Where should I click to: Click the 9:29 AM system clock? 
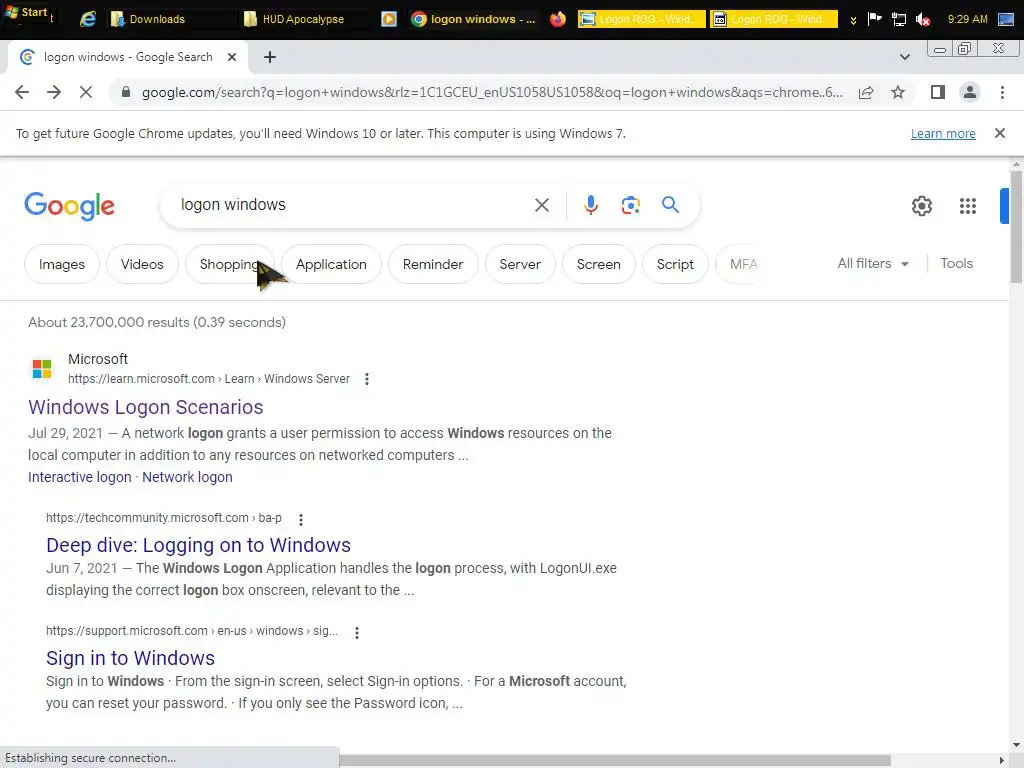(967, 19)
